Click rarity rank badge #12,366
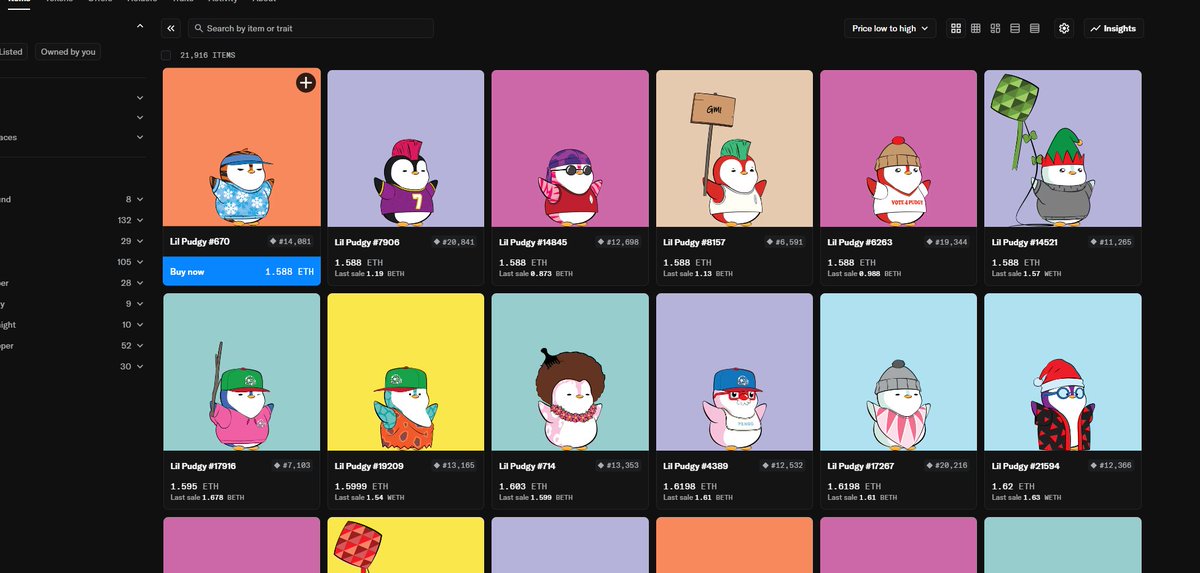 1111,465
